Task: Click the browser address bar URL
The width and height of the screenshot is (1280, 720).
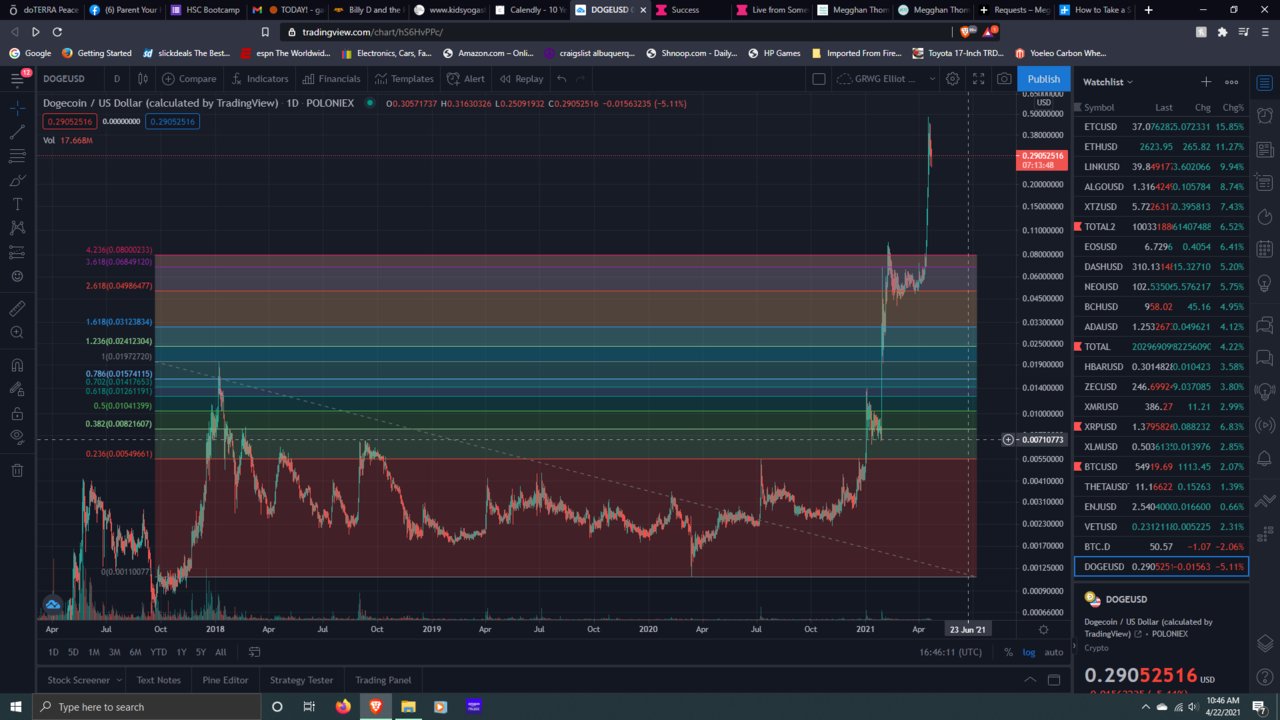Action: [x=373, y=32]
